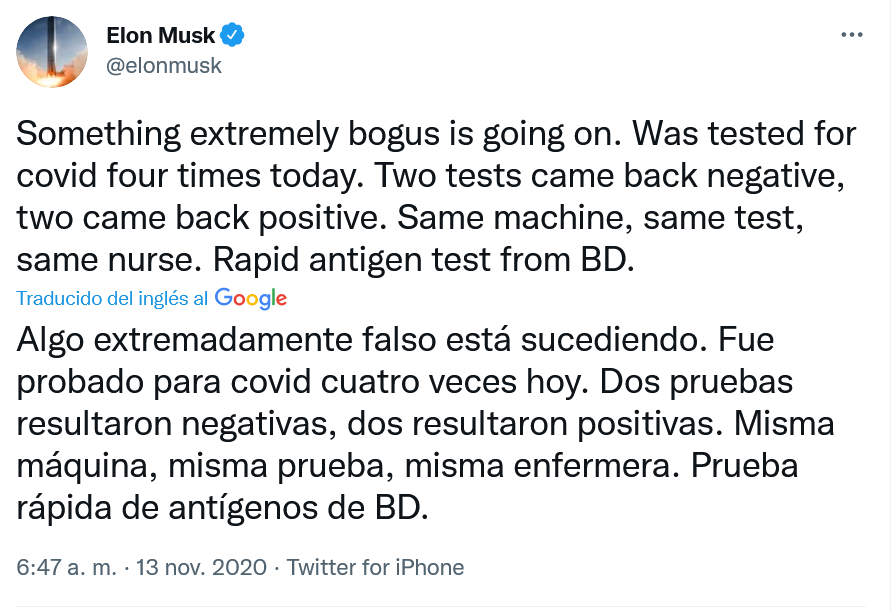
Task: Click the Google logo
Action: click(x=251, y=298)
